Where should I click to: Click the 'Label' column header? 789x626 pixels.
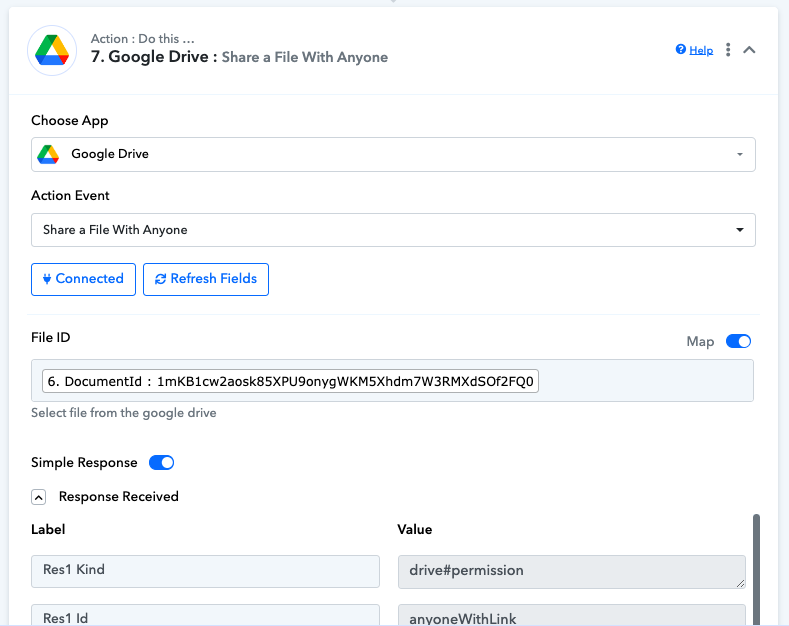48,529
